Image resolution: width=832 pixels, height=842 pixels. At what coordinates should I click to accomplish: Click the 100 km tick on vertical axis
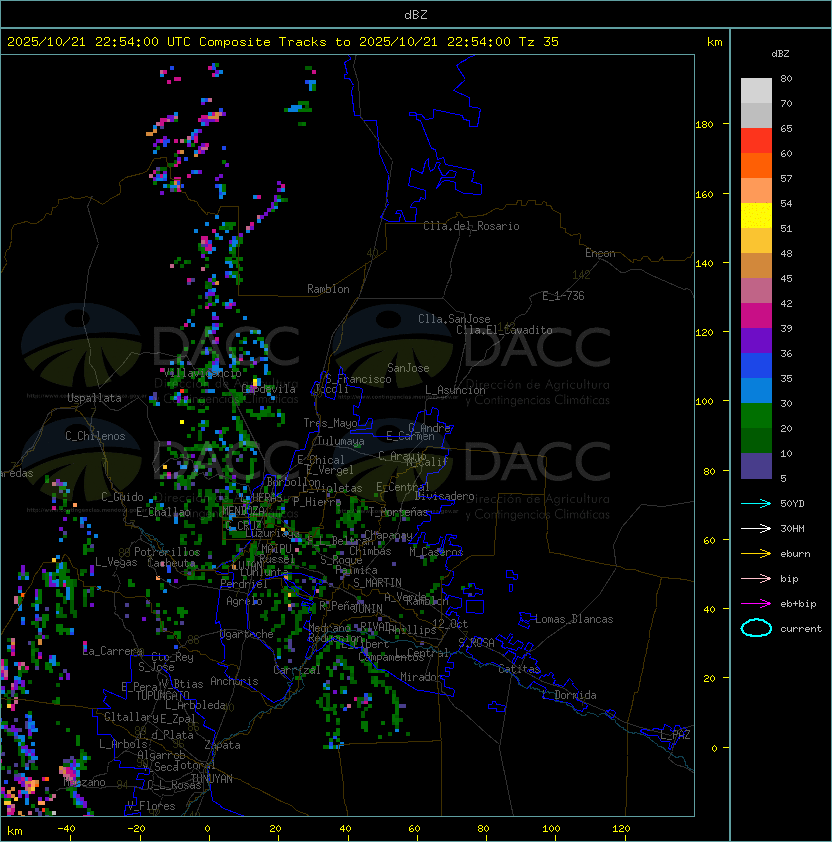coord(704,401)
